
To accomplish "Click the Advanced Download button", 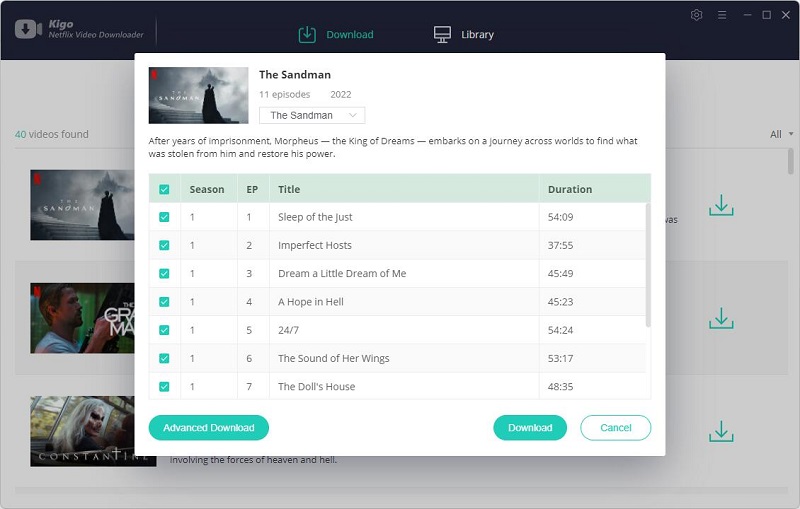I will pyautogui.click(x=209, y=427).
